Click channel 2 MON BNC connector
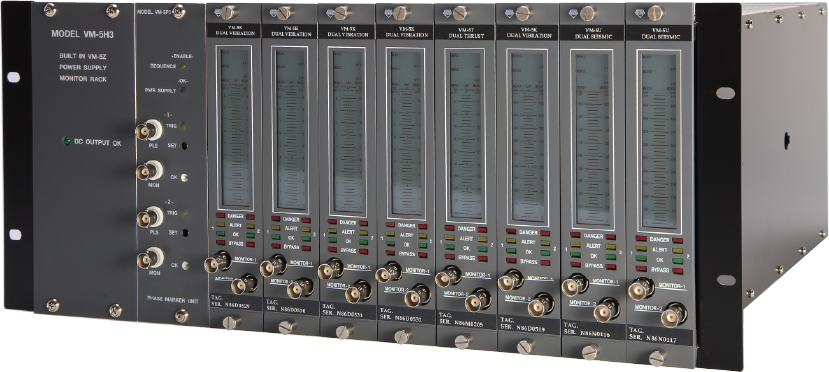Image resolution: width=829 pixels, height=372 pixels. [x=150, y=259]
